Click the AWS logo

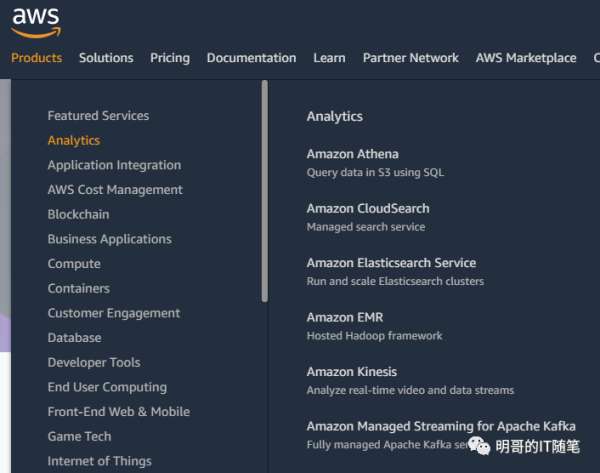(x=36, y=23)
